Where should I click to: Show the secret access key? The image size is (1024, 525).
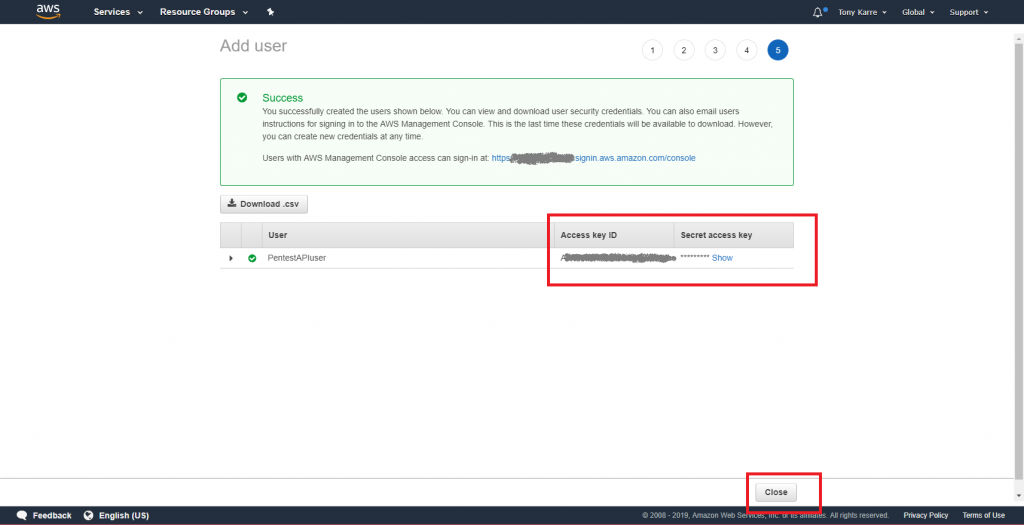point(722,258)
